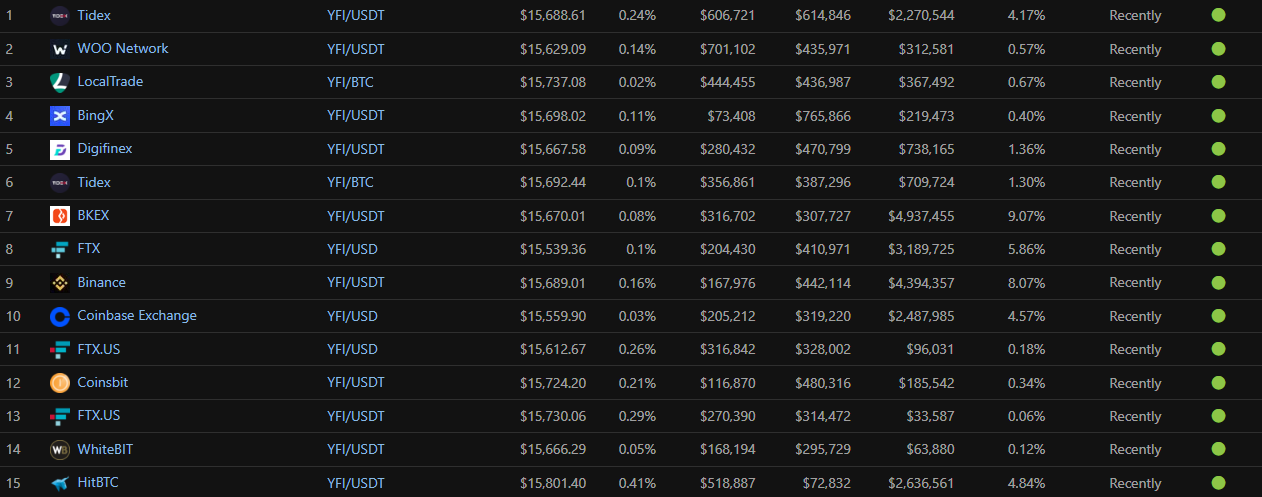The height and width of the screenshot is (497, 1262).
Task: Open the YFI/BTC pair for LocalTrade
Action: point(350,82)
